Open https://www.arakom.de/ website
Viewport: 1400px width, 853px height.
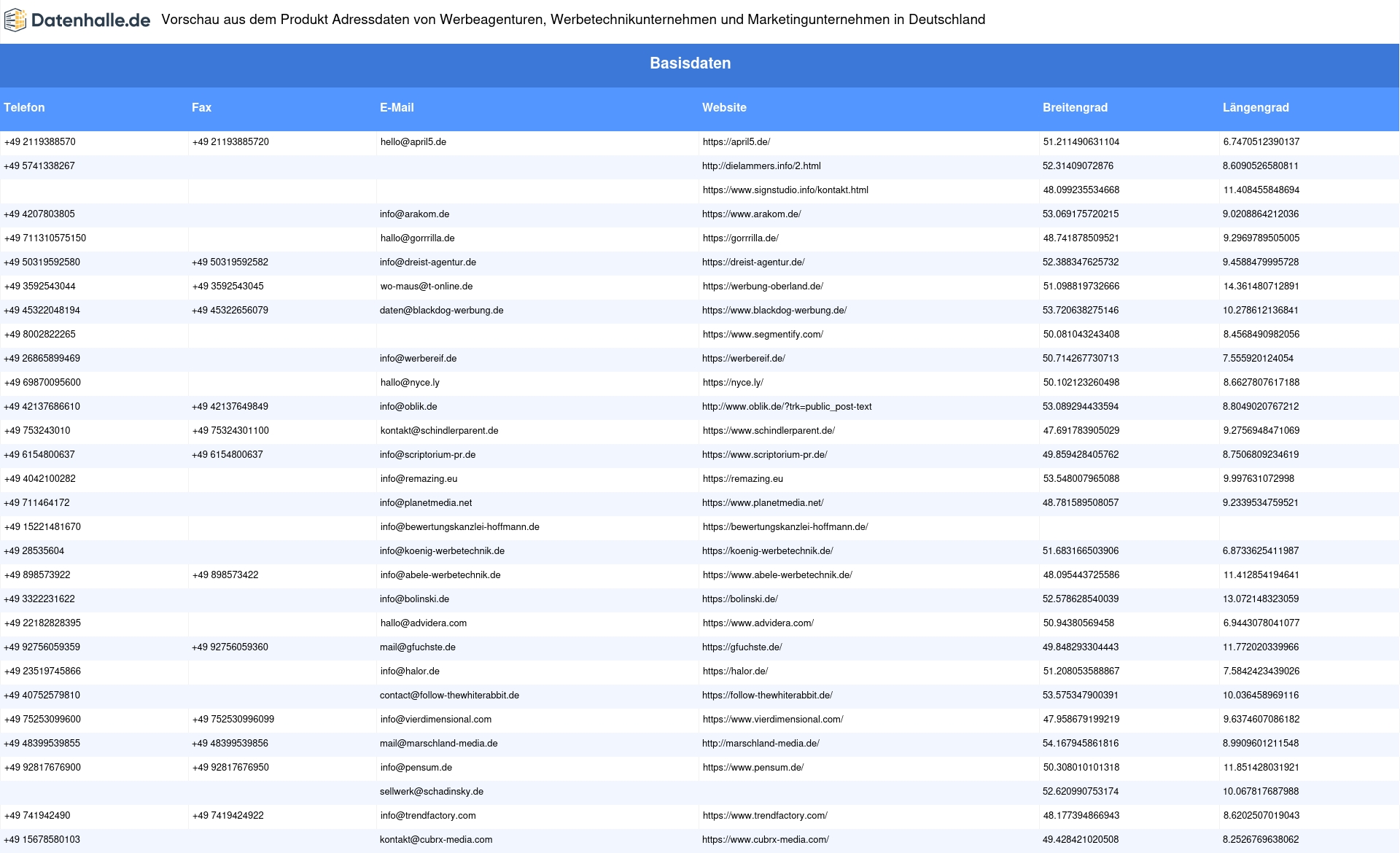pyautogui.click(x=751, y=214)
